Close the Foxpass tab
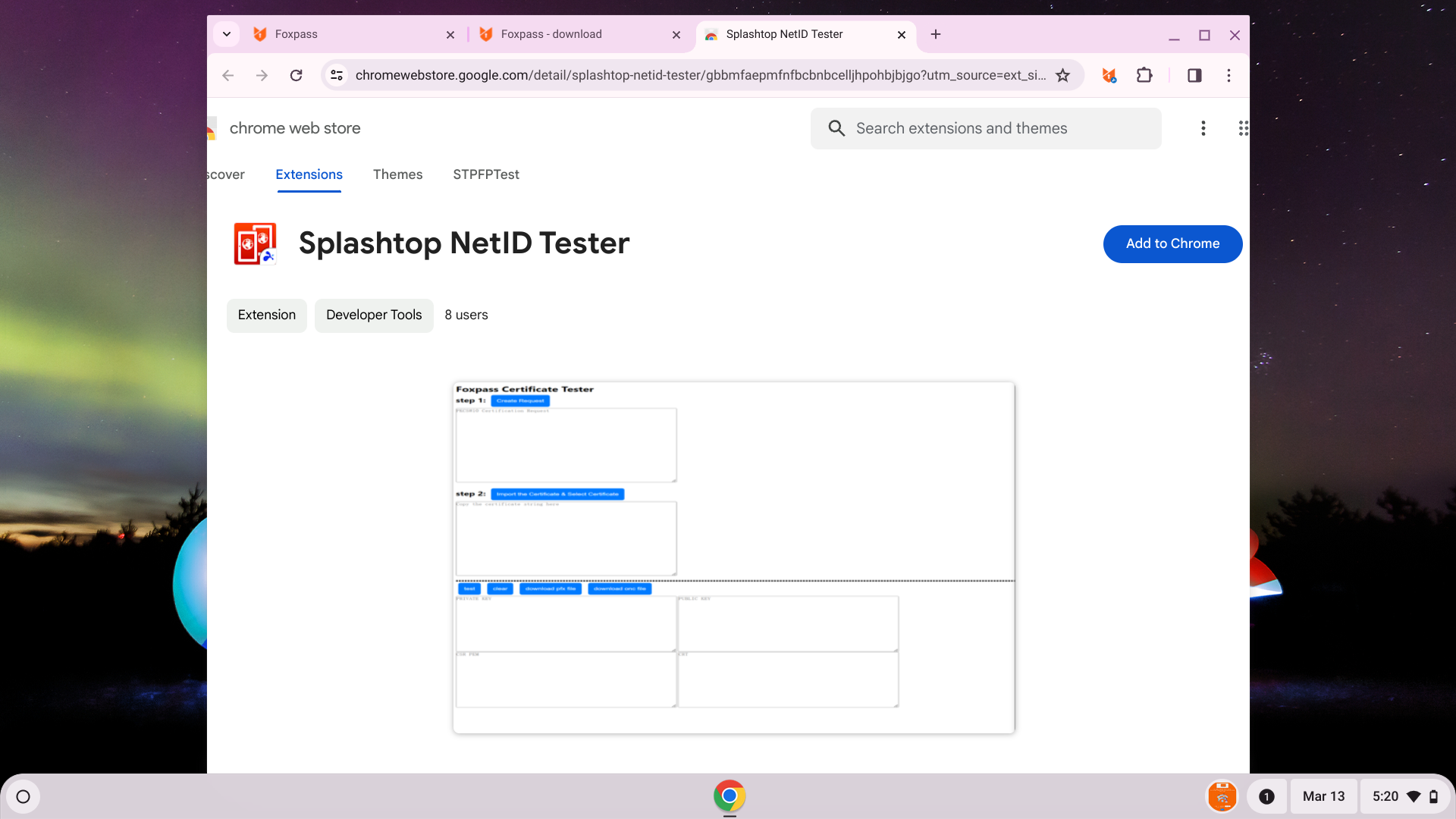The height and width of the screenshot is (819, 1456). (x=450, y=35)
